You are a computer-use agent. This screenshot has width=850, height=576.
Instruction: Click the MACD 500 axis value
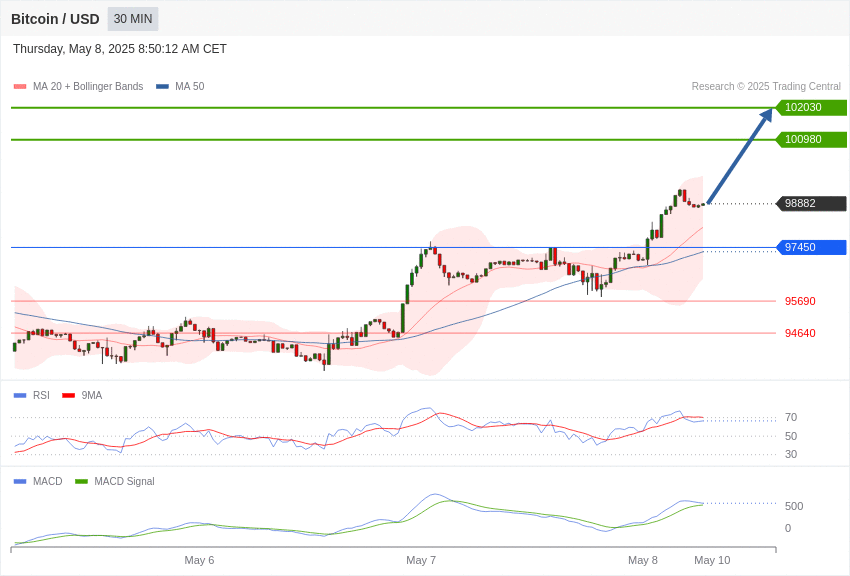pyautogui.click(x=794, y=506)
